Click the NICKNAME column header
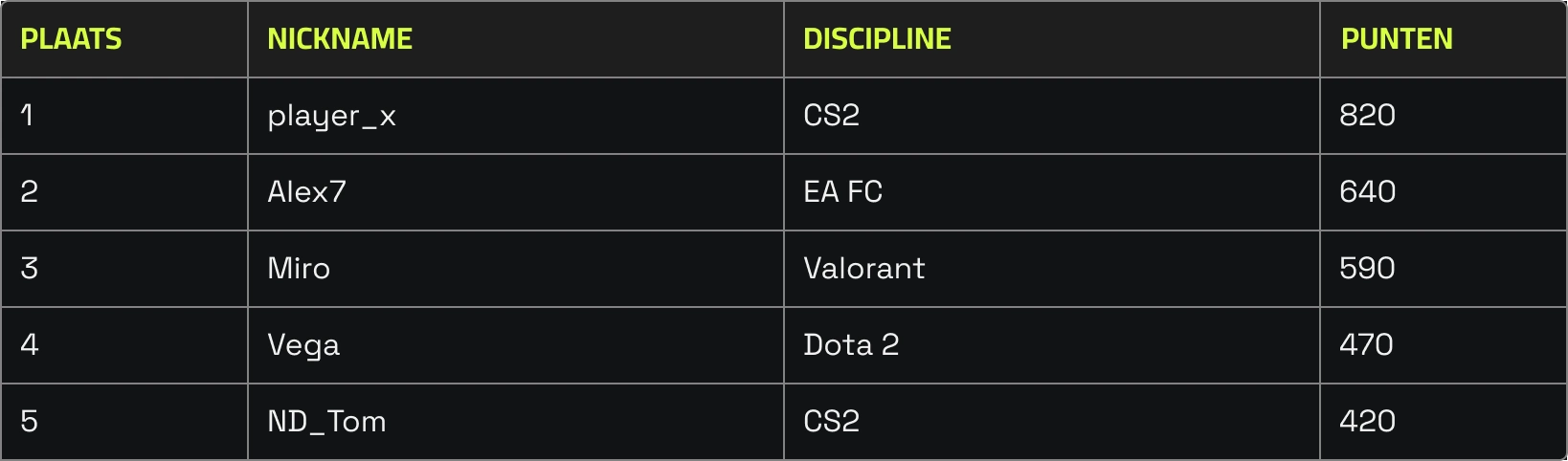Image resolution: width=1568 pixels, height=461 pixels. [340, 39]
